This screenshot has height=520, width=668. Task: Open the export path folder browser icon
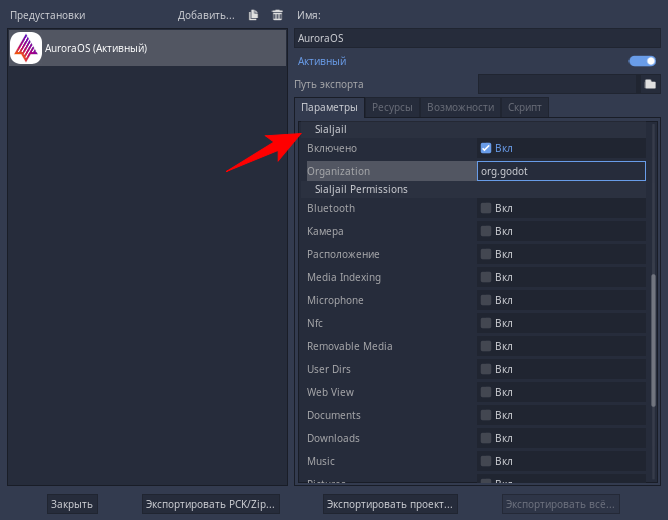[x=650, y=84]
